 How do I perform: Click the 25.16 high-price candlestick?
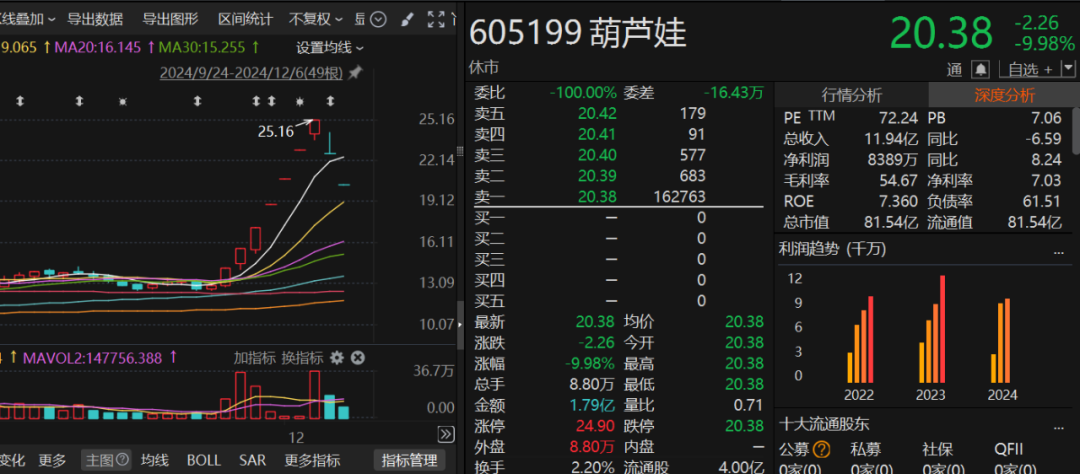[315, 128]
